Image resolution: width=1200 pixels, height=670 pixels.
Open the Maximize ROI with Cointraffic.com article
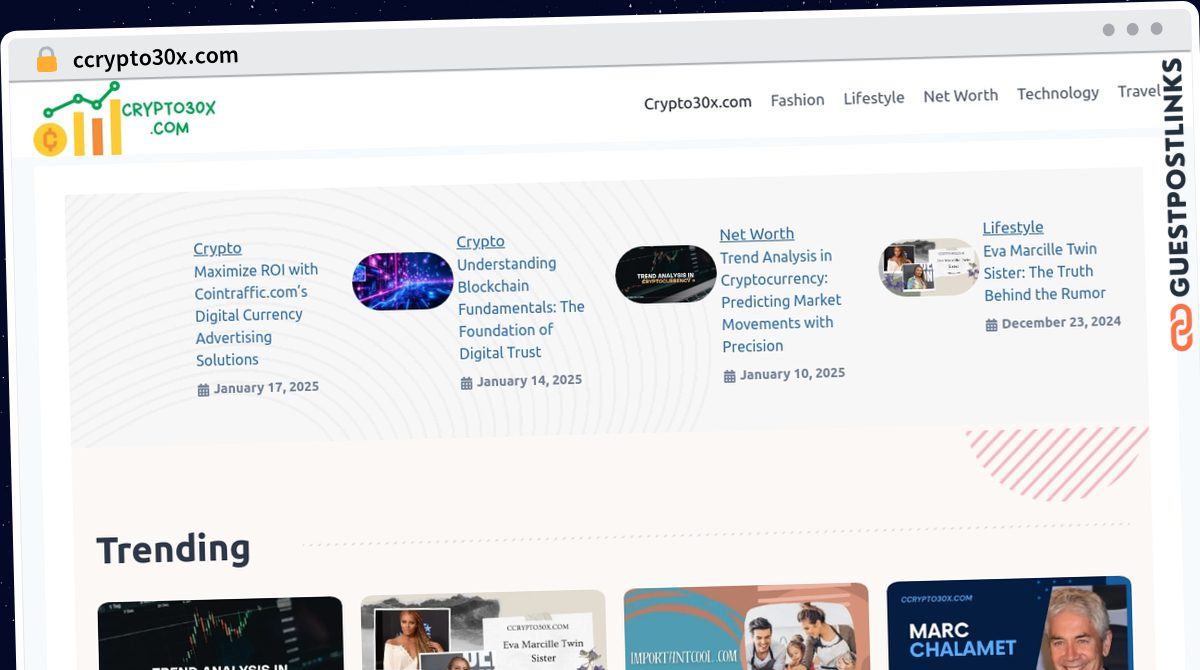click(x=256, y=315)
